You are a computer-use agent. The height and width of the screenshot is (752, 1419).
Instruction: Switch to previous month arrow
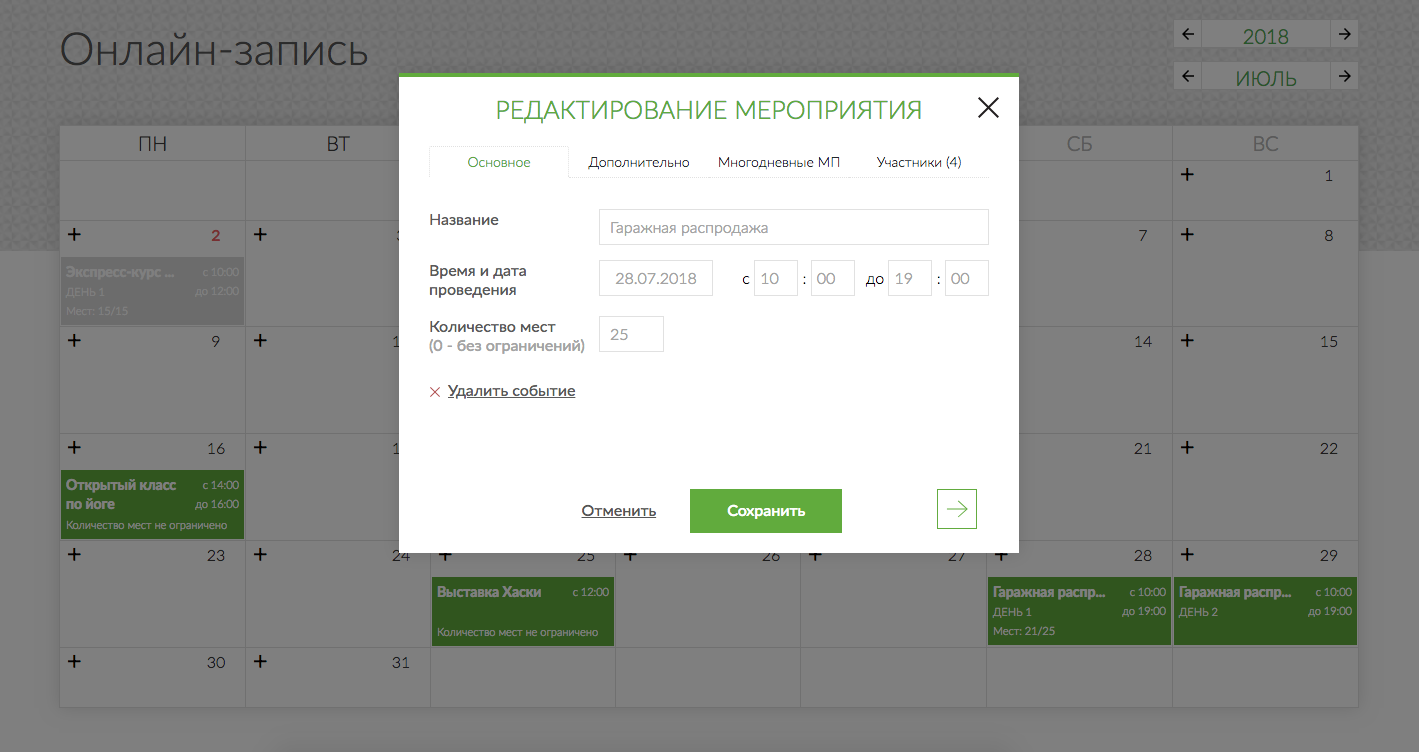coord(1188,76)
